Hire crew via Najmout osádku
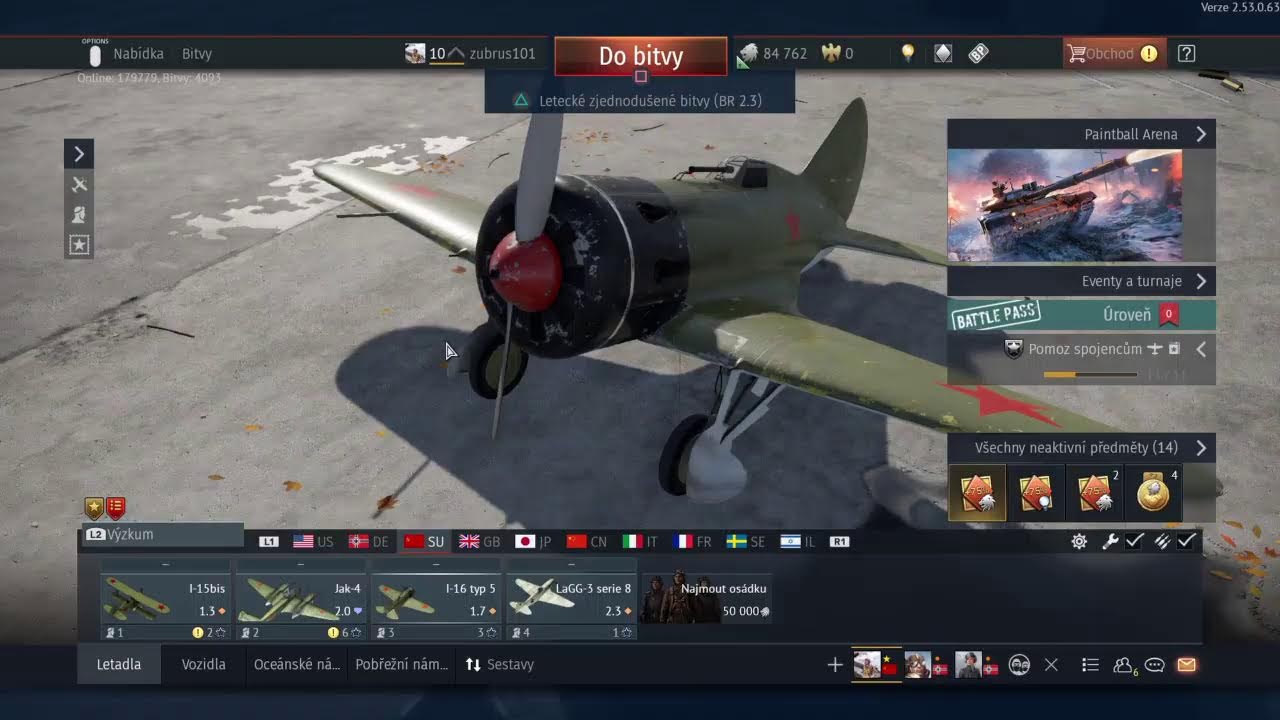This screenshot has height=720, width=1280. coord(706,598)
